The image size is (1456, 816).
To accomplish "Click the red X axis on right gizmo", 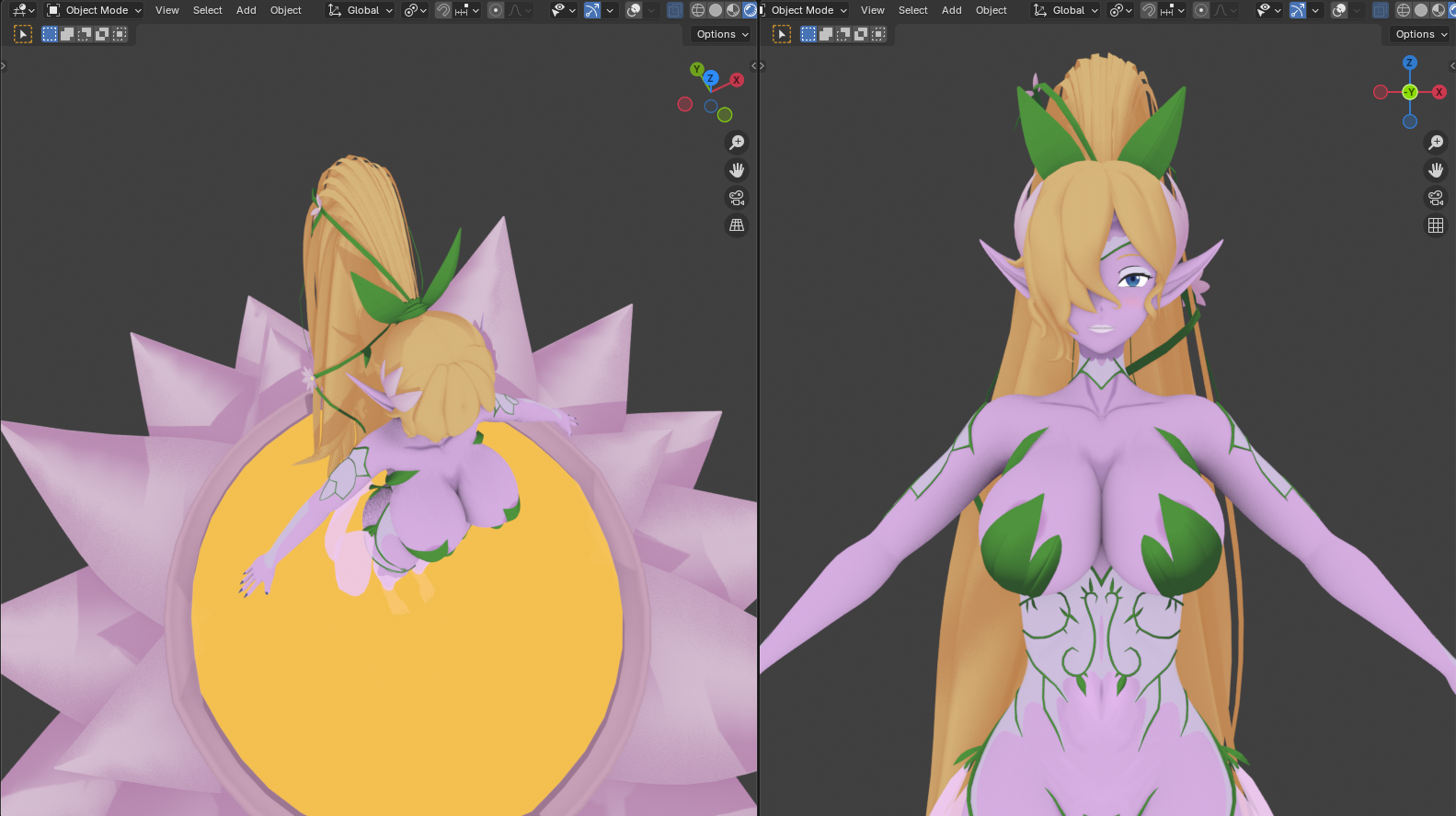I will 1439,92.
